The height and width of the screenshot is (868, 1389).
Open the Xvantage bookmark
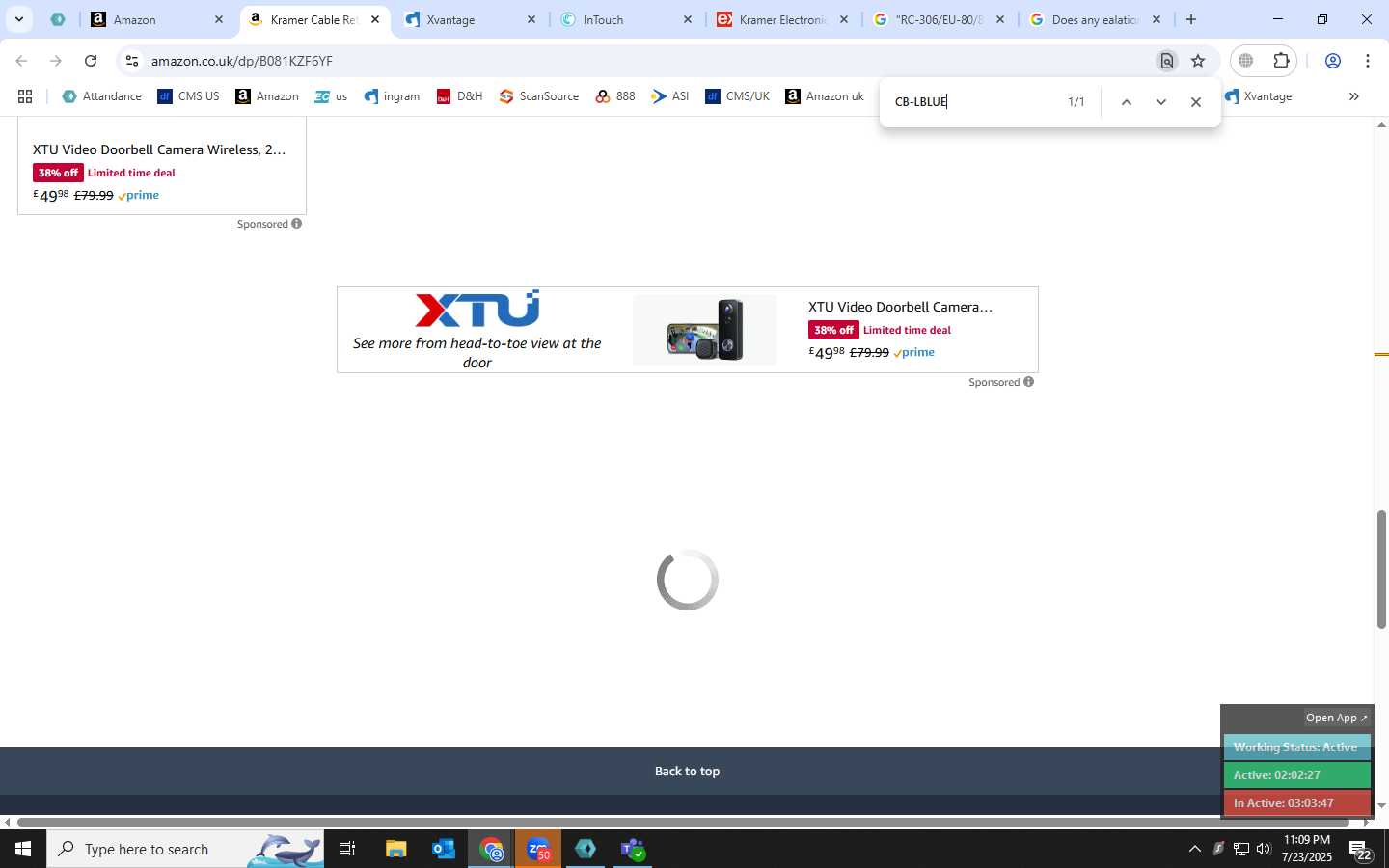point(1258,96)
